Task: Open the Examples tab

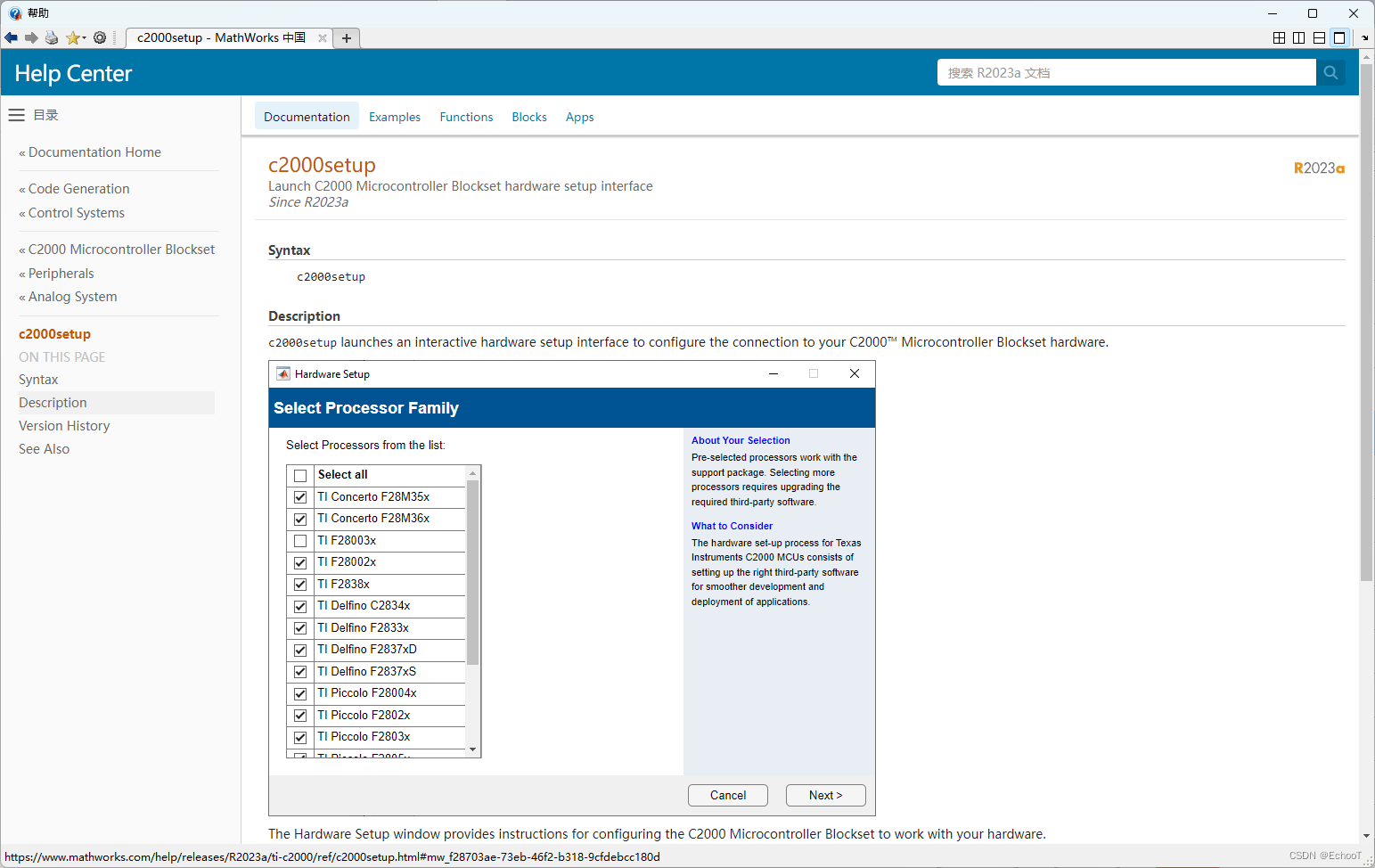Action: point(395,117)
